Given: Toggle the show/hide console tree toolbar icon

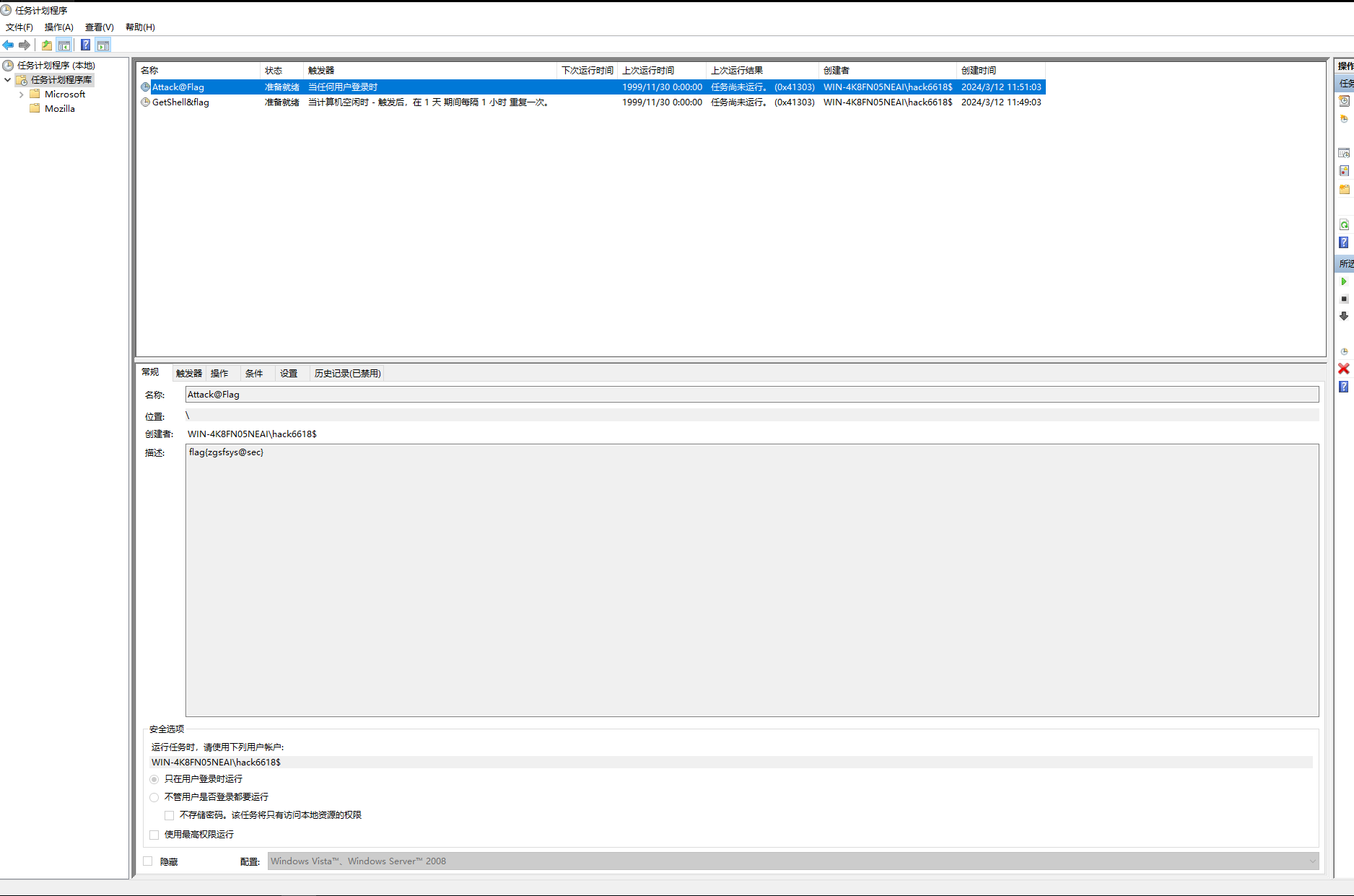Looking at the screenshot, I should coord(64,45).
